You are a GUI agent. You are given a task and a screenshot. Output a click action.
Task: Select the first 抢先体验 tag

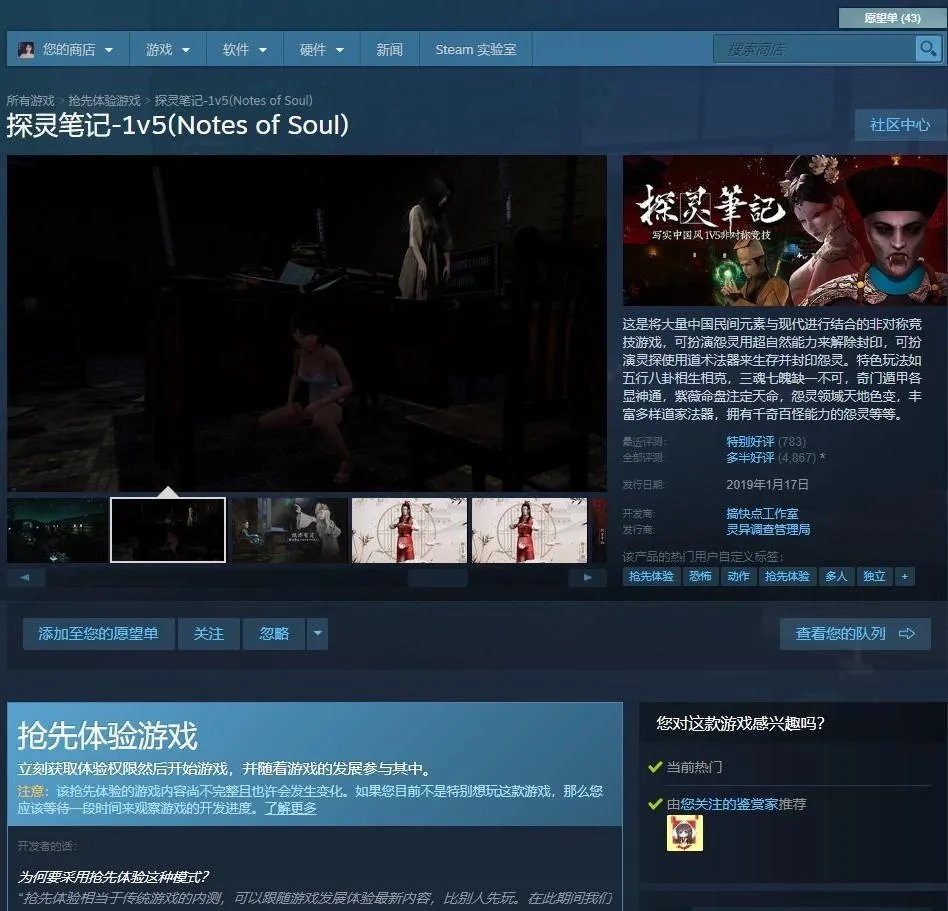(651, 576)
